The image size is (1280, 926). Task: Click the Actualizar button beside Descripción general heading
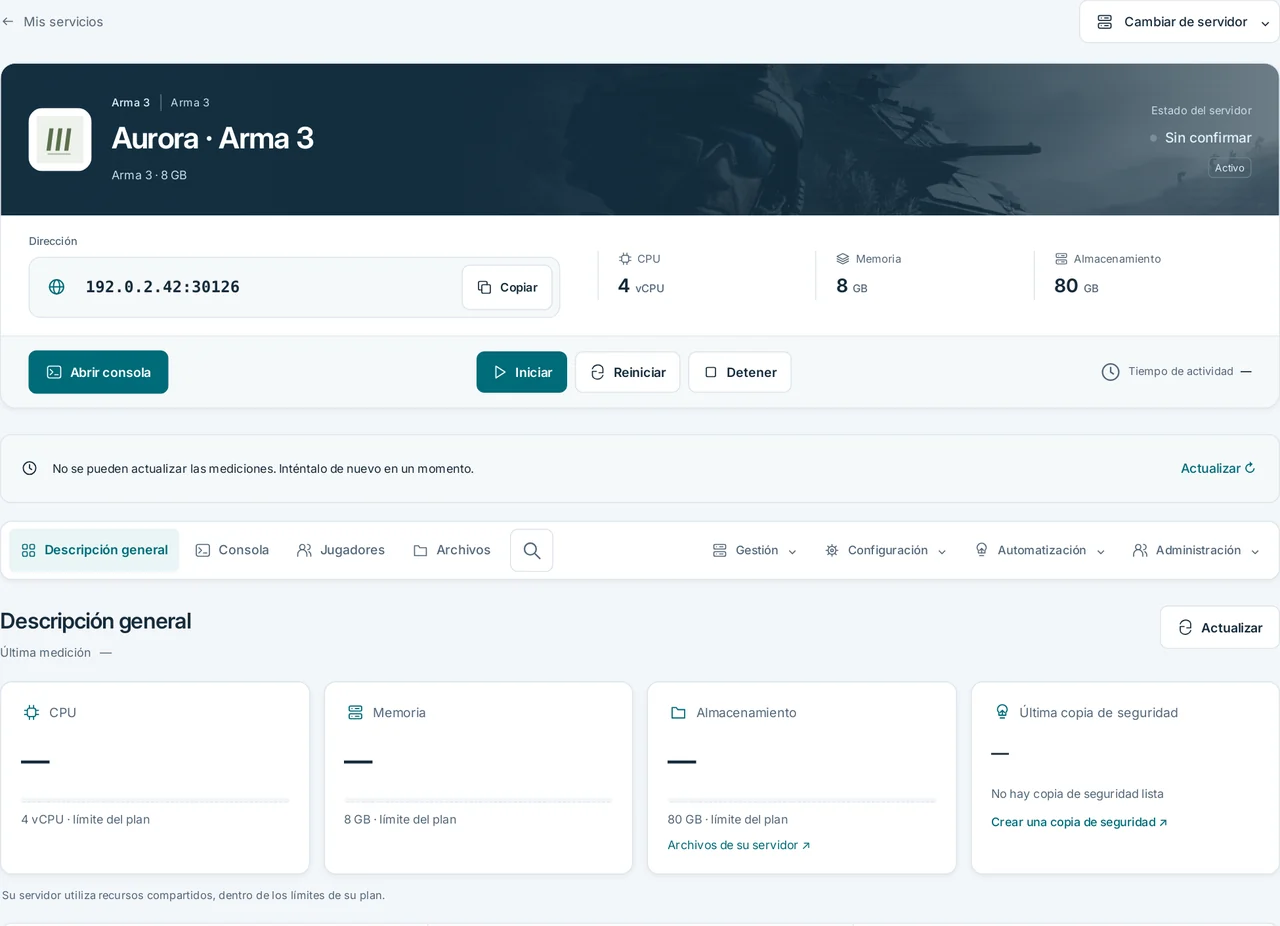pos(1220,627)
